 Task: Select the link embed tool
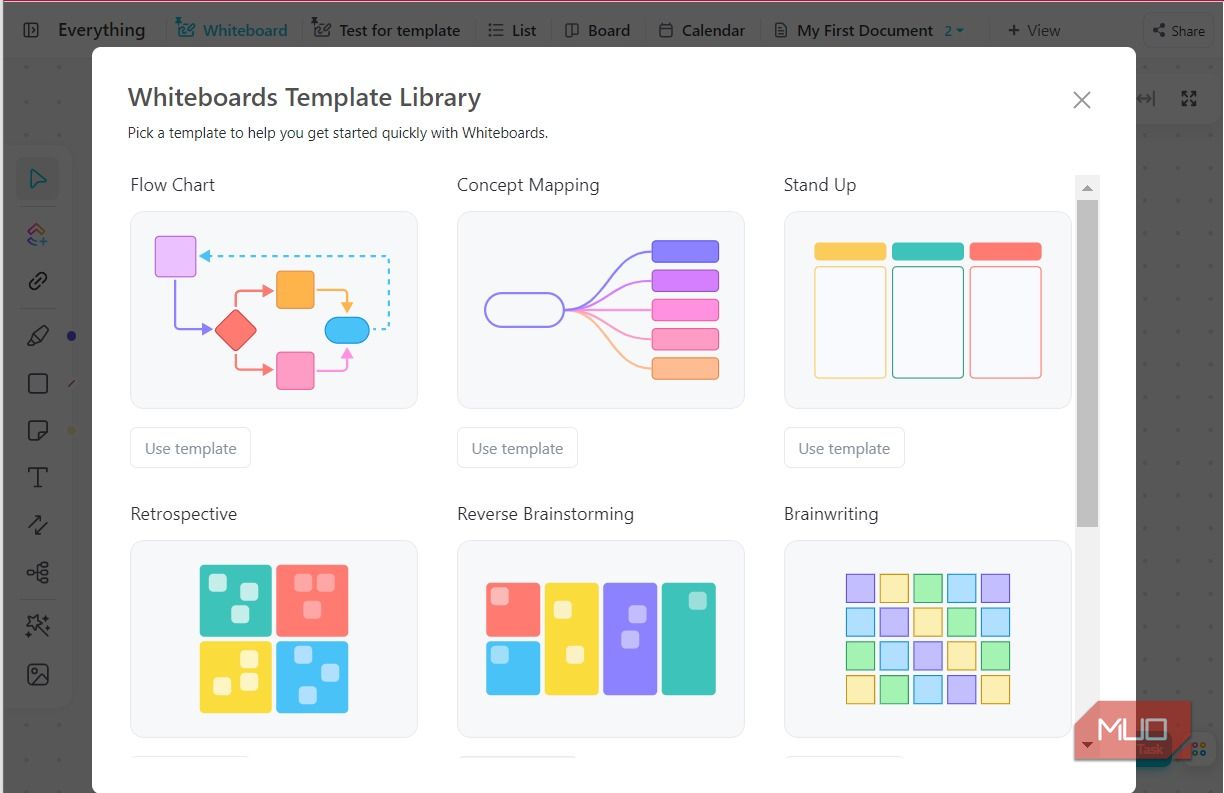tap(38, 281)
